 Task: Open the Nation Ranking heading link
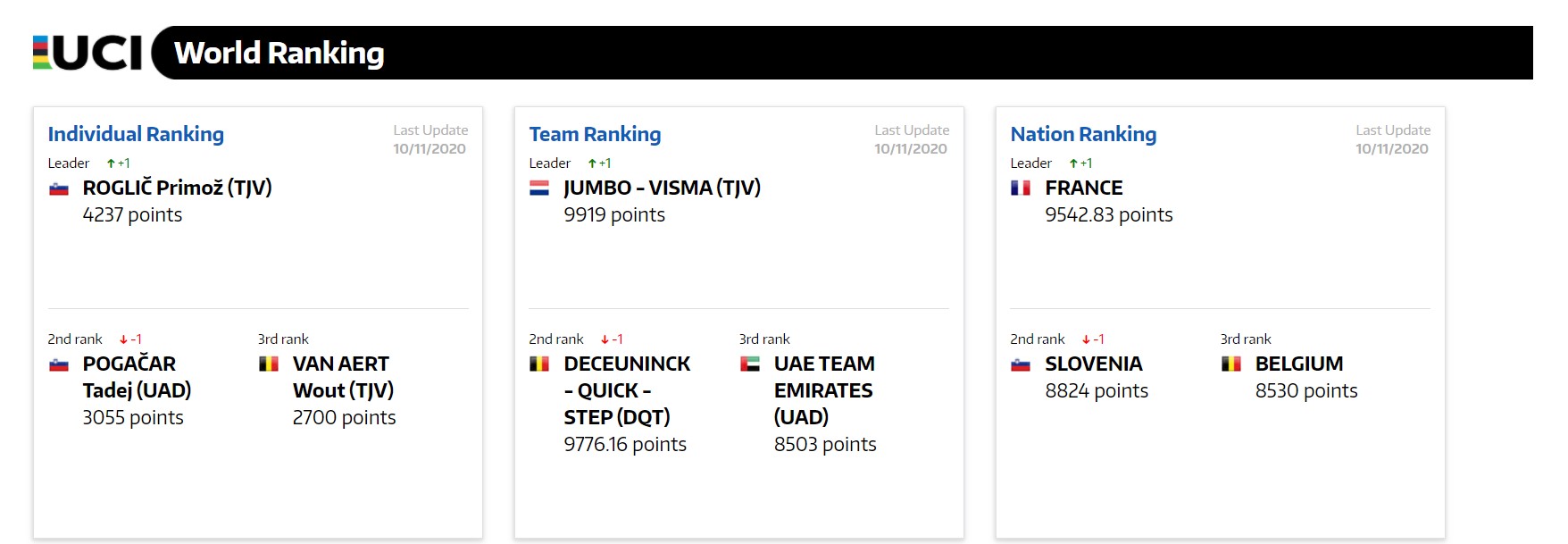click(x=1083, y=134)
